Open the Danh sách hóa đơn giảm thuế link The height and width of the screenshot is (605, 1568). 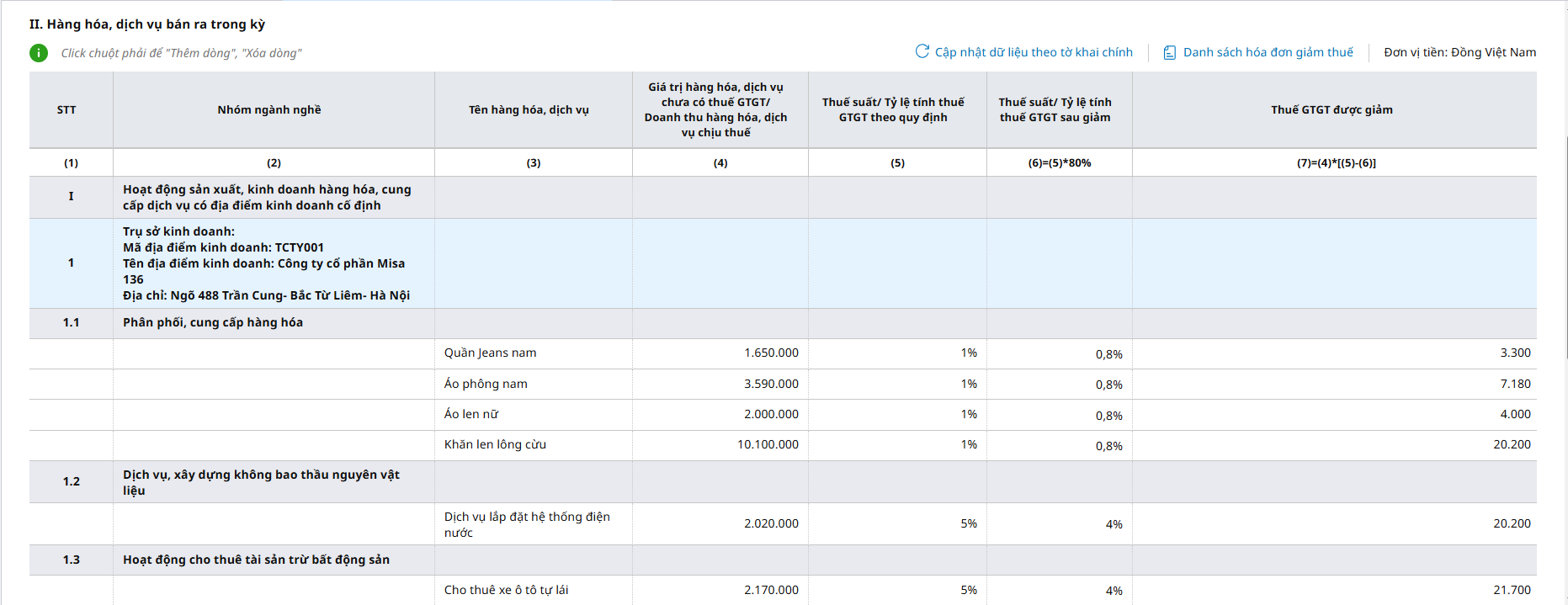point(1268,52)
